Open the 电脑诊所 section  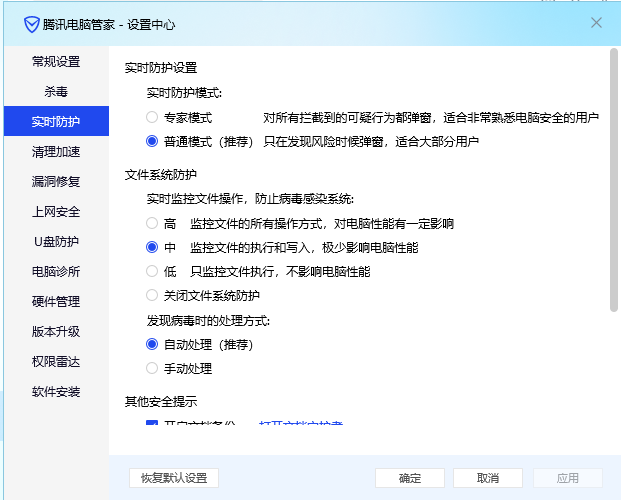point(56,271)
